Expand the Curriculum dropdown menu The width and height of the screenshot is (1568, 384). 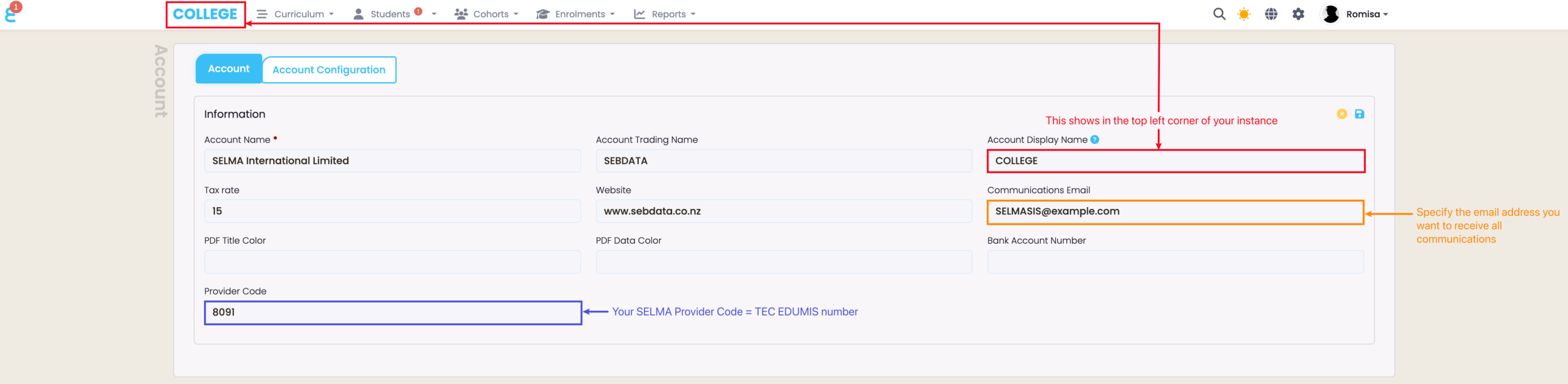click(296, 14)
